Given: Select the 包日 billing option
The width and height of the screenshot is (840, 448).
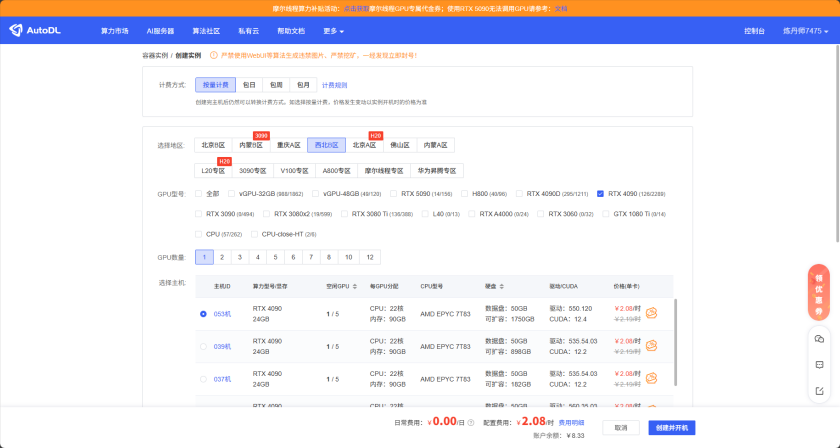Looking at the screenshot, I should click(x=249, y=85).
